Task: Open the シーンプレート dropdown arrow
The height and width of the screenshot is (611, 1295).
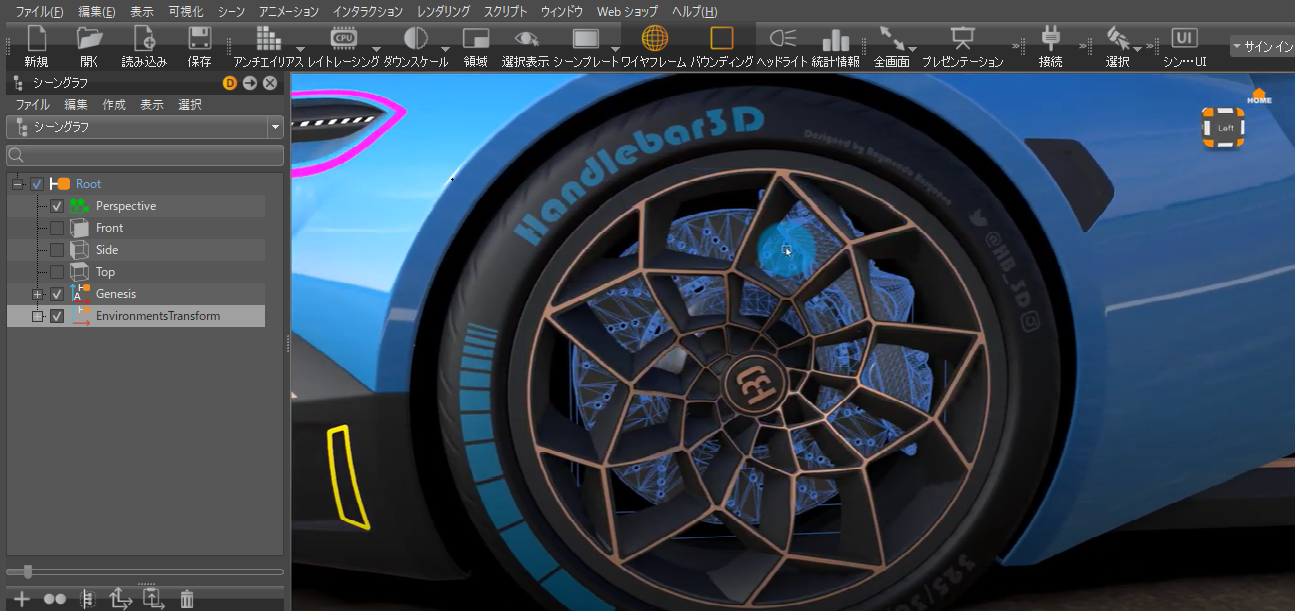Action: (x=614, y=47)
